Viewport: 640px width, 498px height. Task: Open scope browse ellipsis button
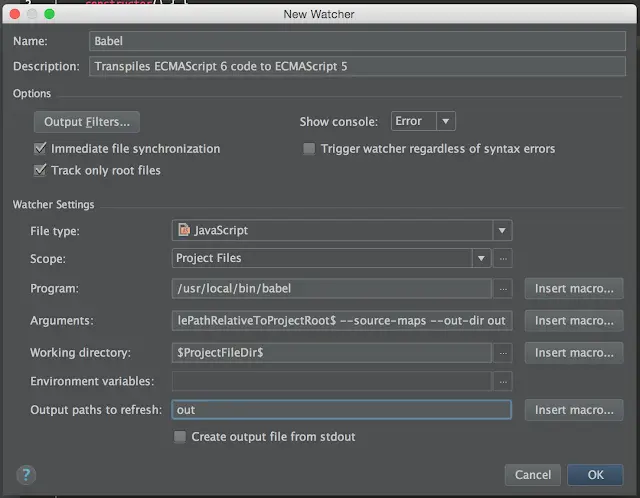tap(503, 258)
